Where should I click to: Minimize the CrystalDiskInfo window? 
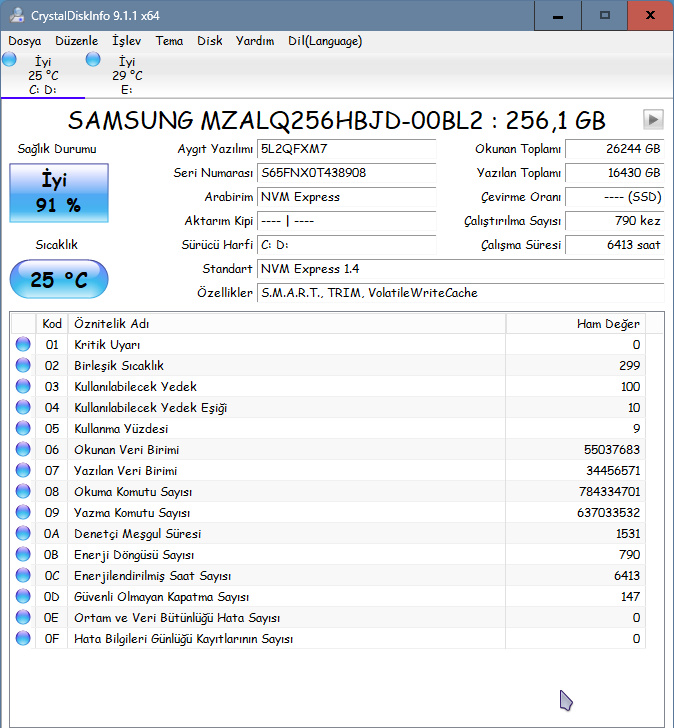(x=558, y=15)
